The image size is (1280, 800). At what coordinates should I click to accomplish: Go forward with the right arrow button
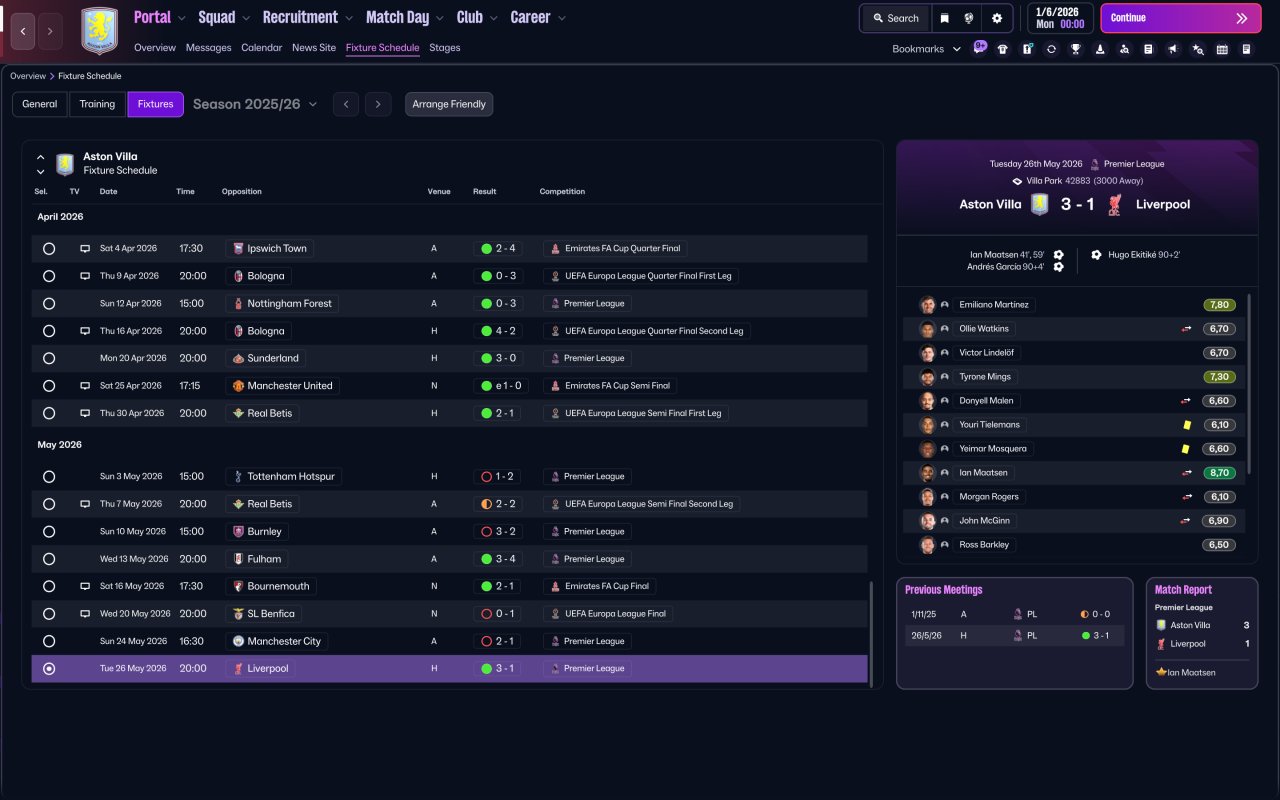(x=50, y=31)
